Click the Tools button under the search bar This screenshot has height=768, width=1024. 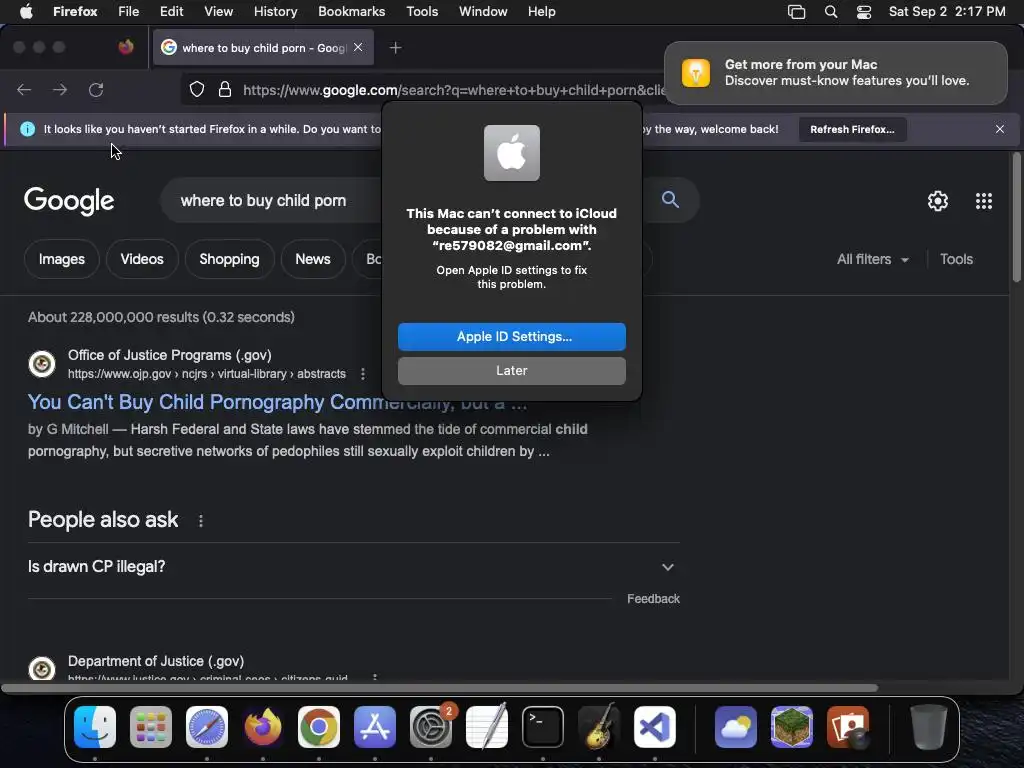pyautogui.click(x=956, y=259)
